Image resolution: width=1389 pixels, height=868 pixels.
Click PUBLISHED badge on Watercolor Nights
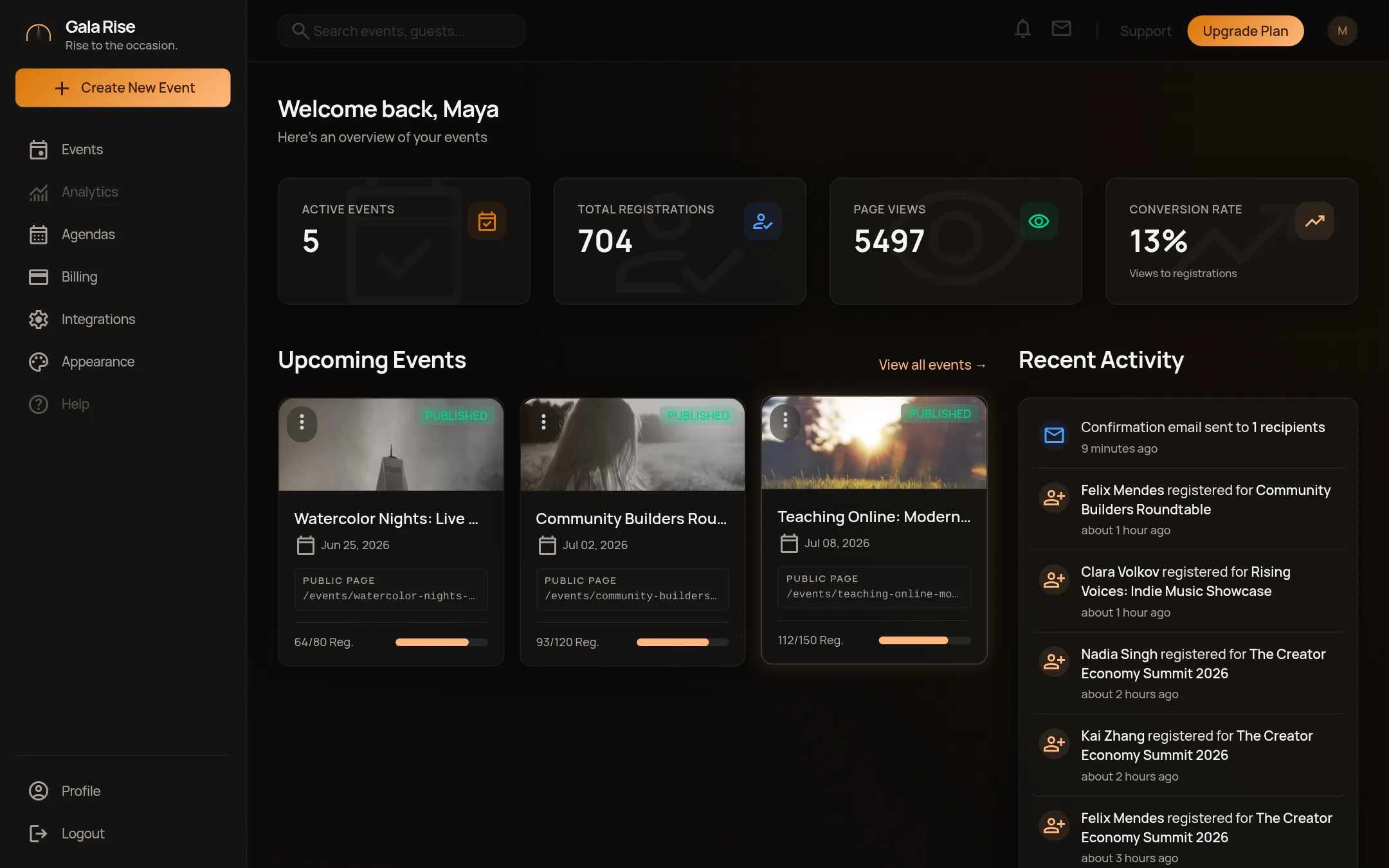point(456,416)
